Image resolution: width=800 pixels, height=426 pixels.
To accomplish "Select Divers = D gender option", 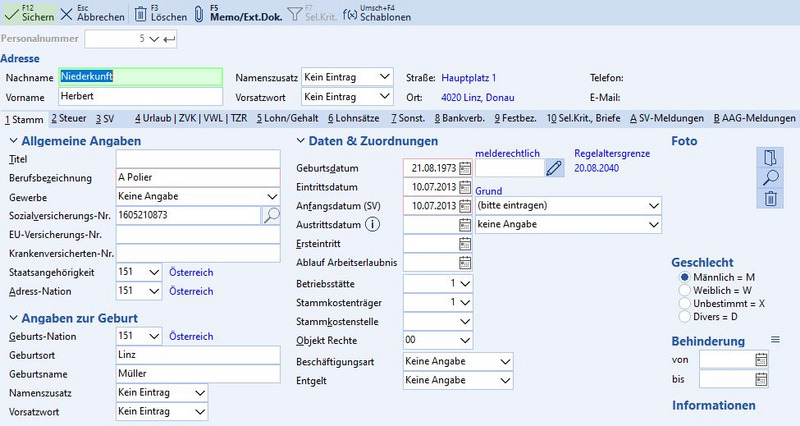I will pyautogui.click(x=684, y=317).
